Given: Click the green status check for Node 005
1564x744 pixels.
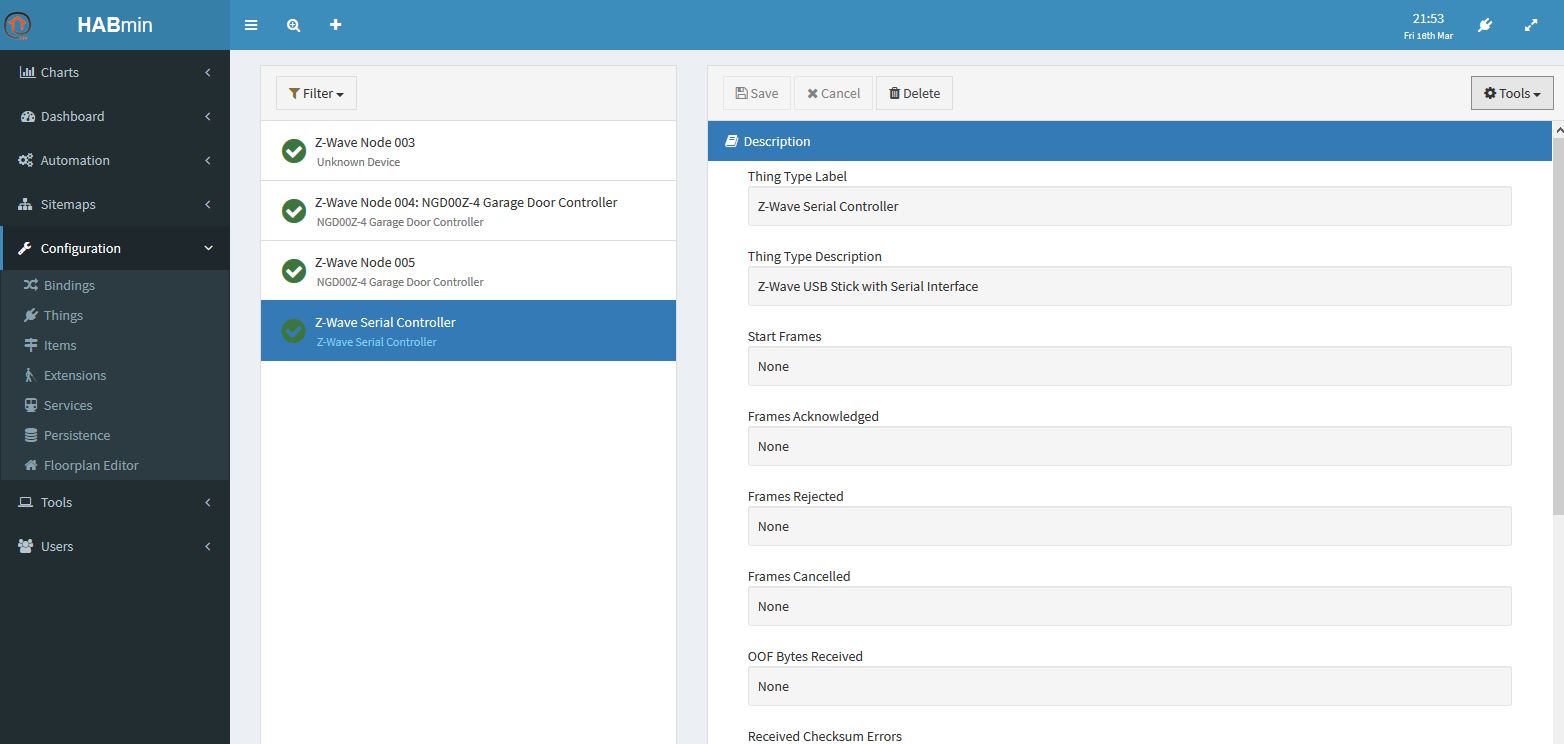Looking at the screenshot, I should pyautogui.click(x=294, y=271).
